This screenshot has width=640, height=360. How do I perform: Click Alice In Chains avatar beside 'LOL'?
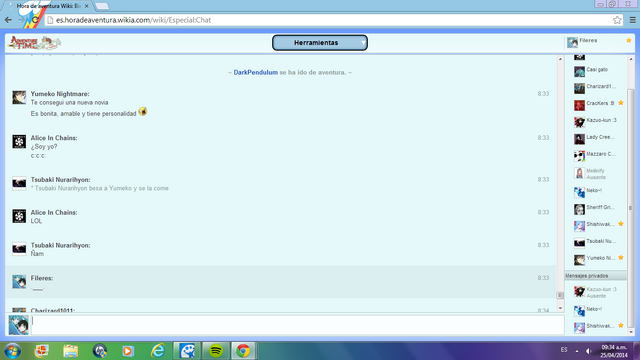pyautogui.click(x=19, y=216)
